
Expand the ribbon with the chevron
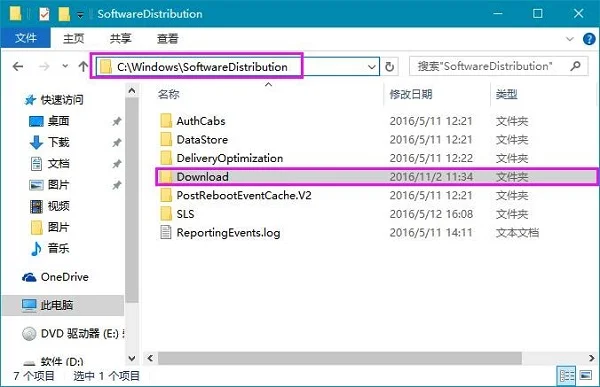[x=570, y=39]
